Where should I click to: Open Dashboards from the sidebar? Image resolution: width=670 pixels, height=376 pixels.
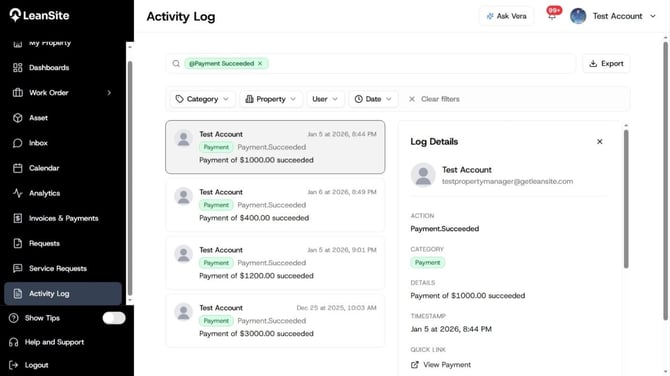(63, 68)
